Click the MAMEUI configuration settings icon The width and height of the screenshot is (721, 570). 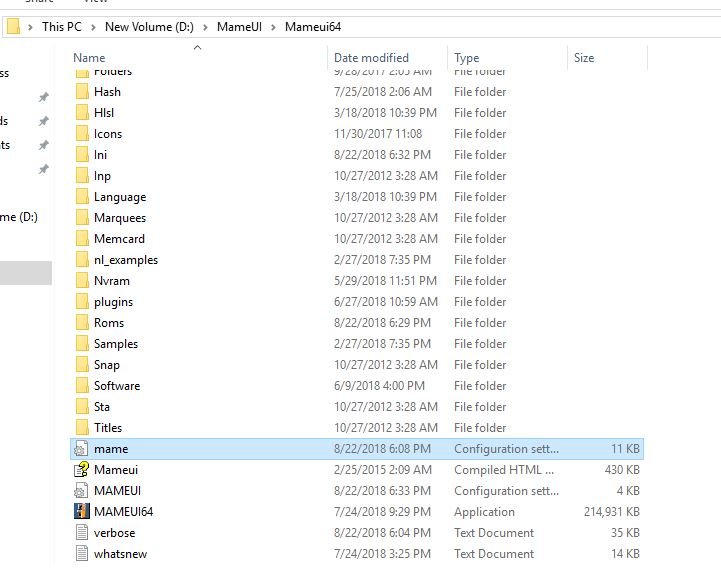pyautogui.click(x=81, y=490)
